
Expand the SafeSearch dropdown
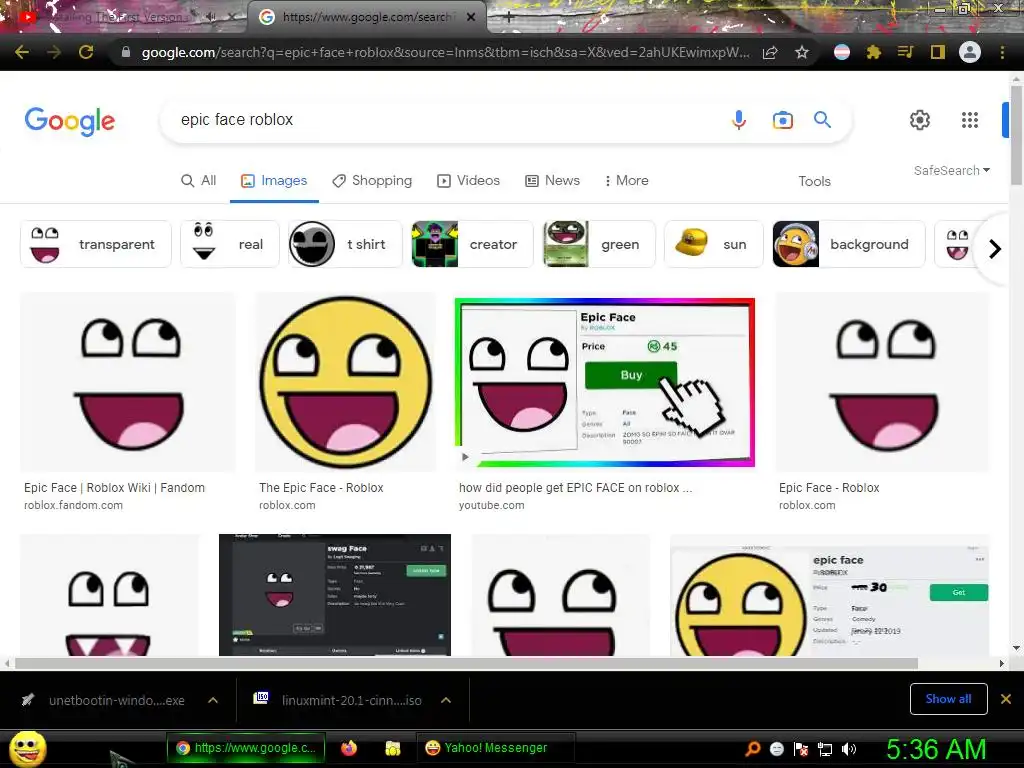click(952, 170)
